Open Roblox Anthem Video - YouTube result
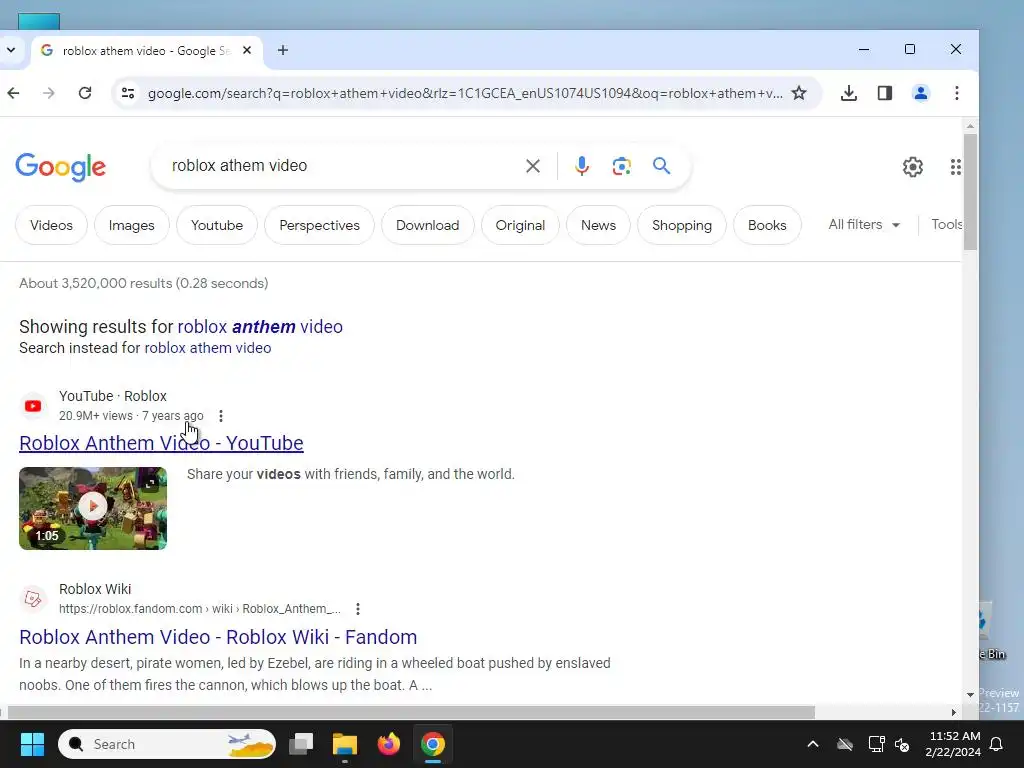1024x768 pixels. click(x=161, y=443)
